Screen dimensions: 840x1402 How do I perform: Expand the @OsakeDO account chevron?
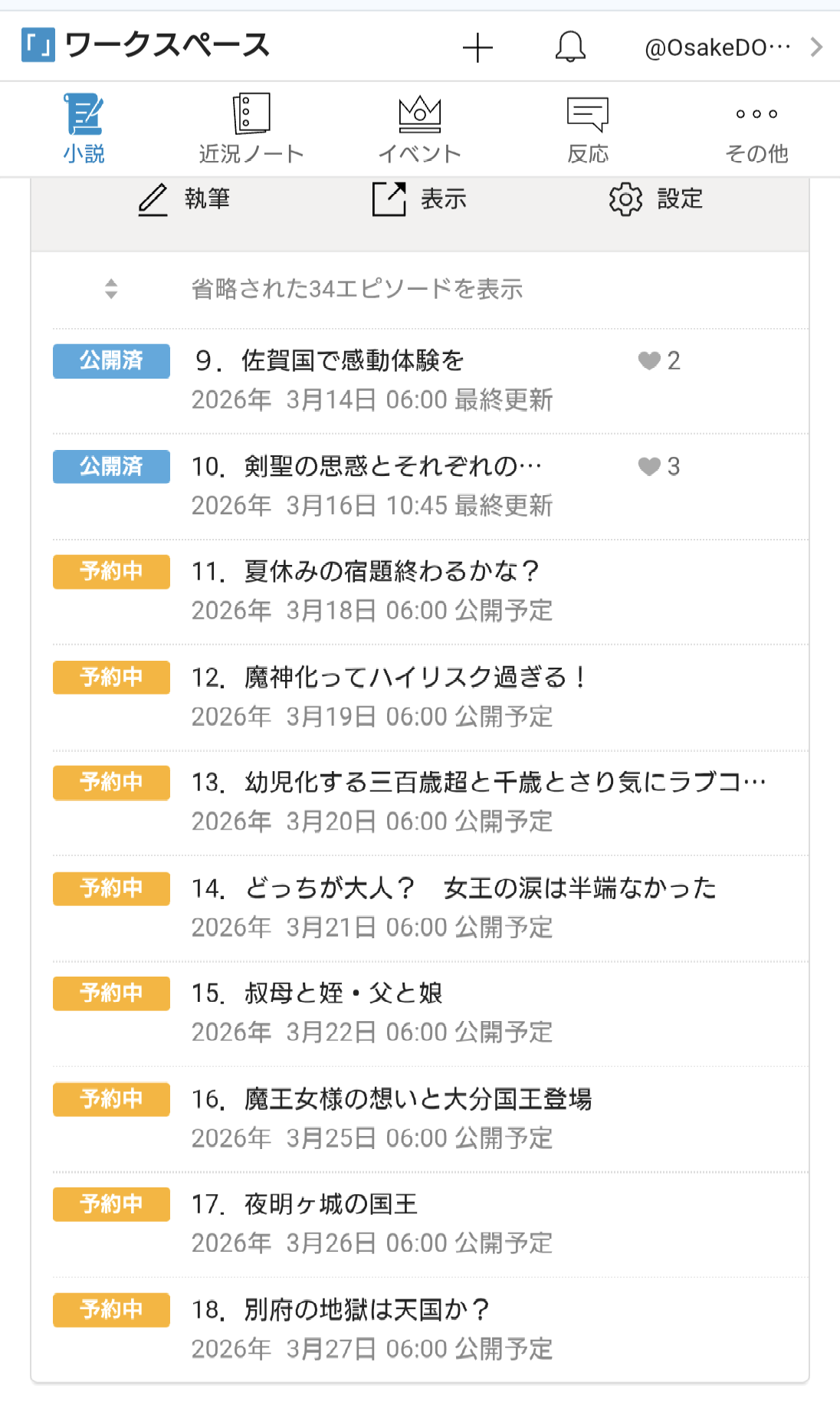(816, 48)
